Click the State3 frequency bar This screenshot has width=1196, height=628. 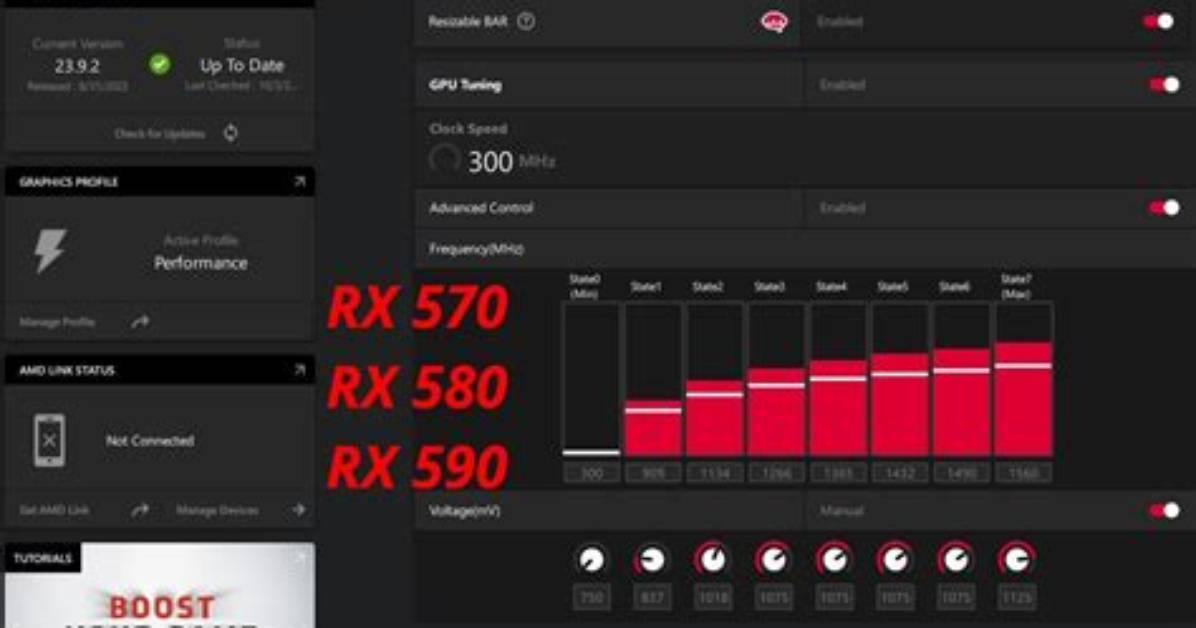tap(776, 379)
